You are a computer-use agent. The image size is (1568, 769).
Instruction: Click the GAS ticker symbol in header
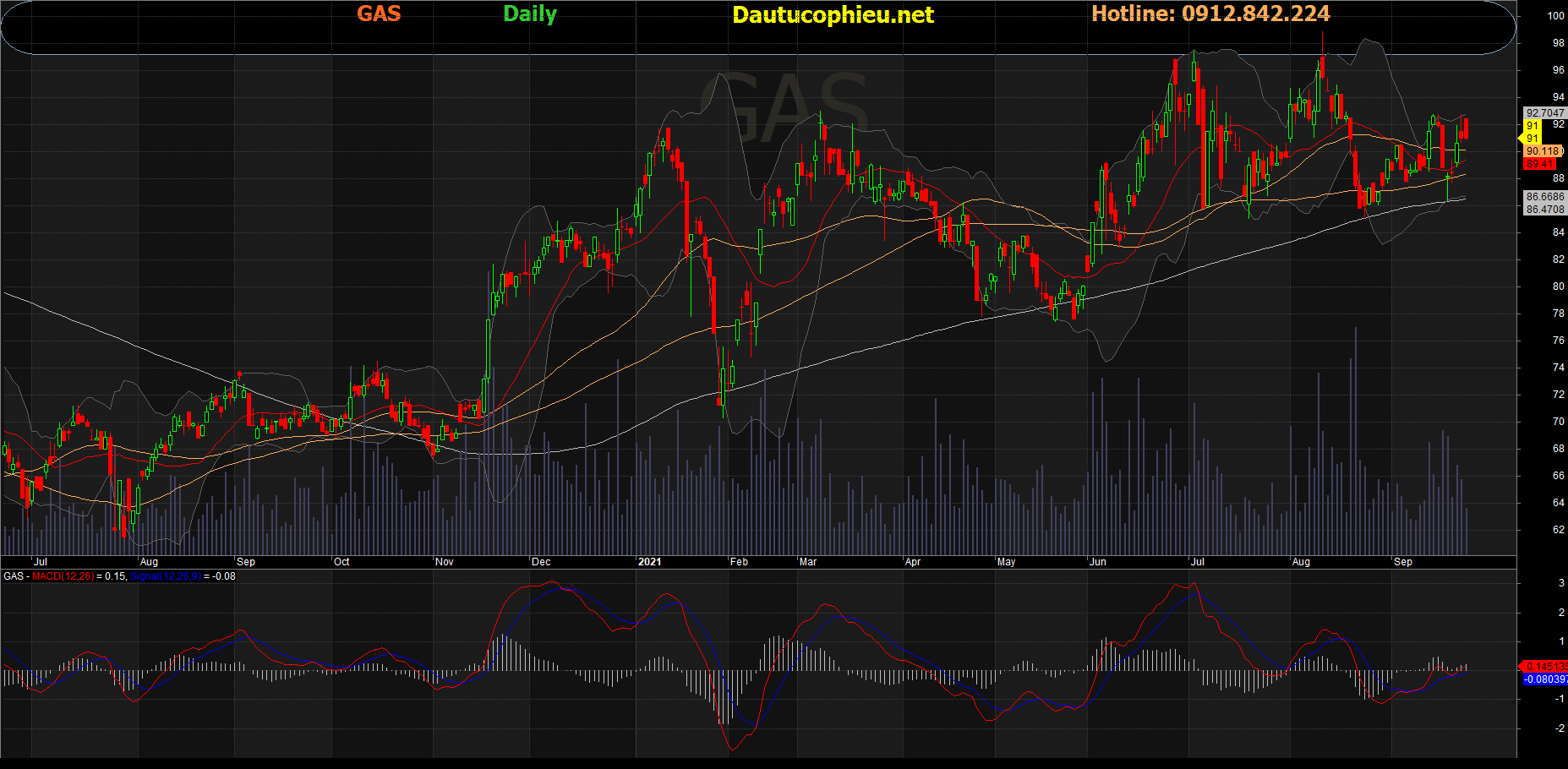[378, 14]
